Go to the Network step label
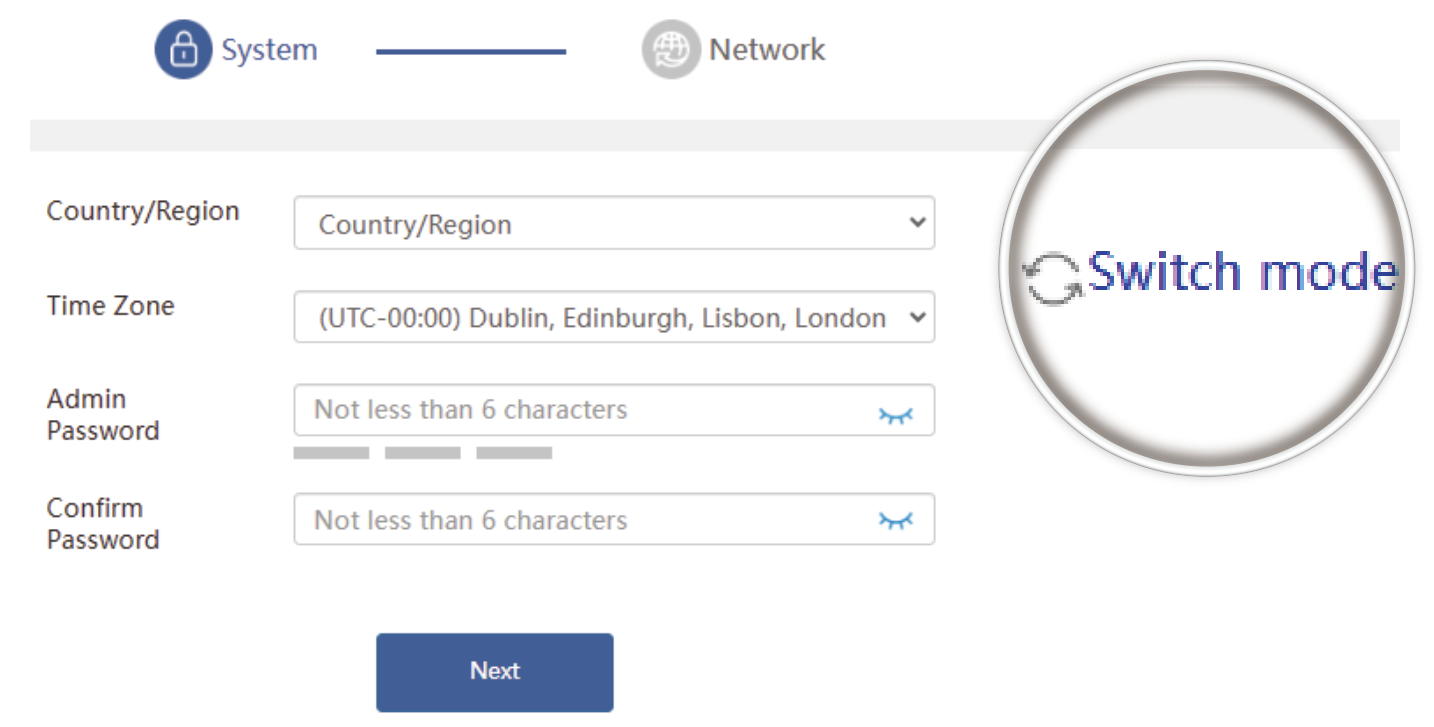 767,50
